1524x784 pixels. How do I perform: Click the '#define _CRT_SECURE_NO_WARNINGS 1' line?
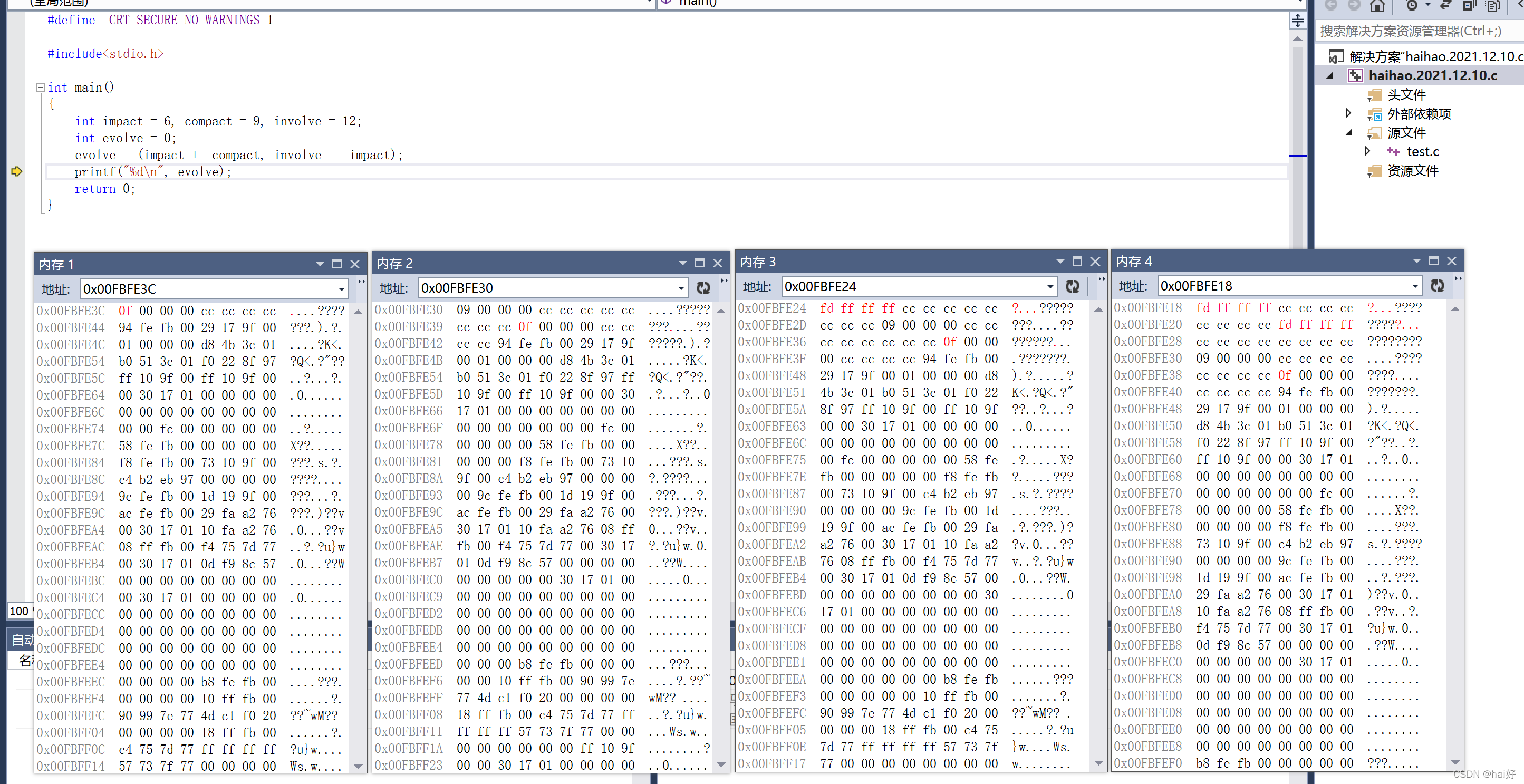[x=160, y=20]
